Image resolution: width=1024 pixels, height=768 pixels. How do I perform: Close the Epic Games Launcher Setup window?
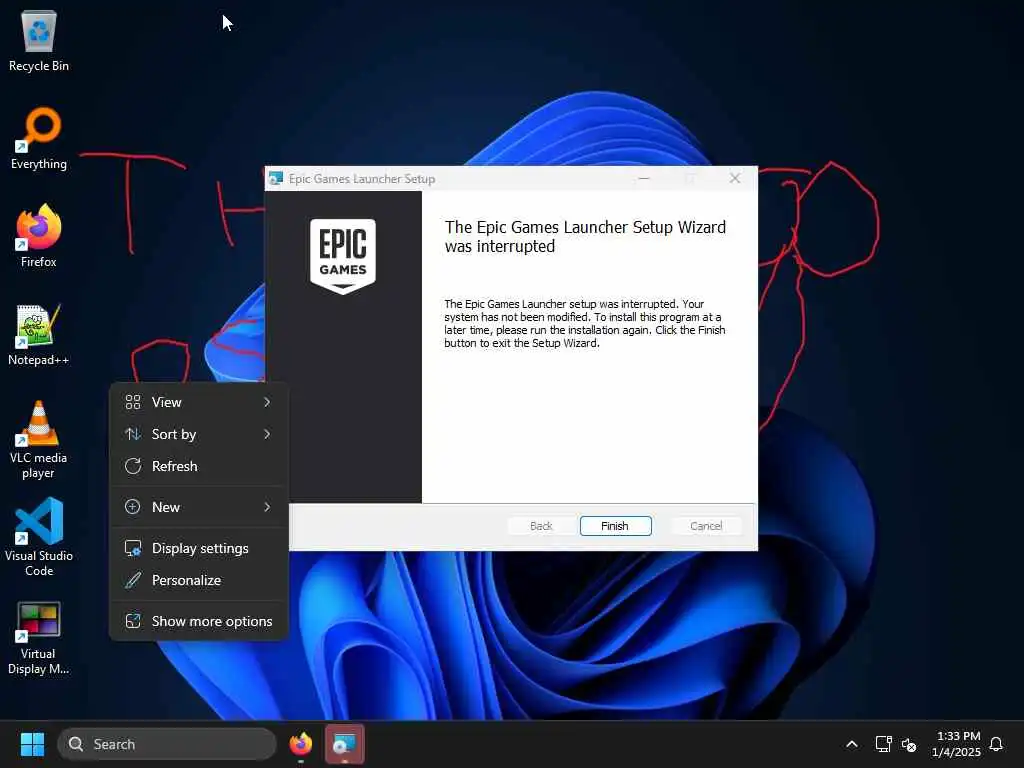735,178
